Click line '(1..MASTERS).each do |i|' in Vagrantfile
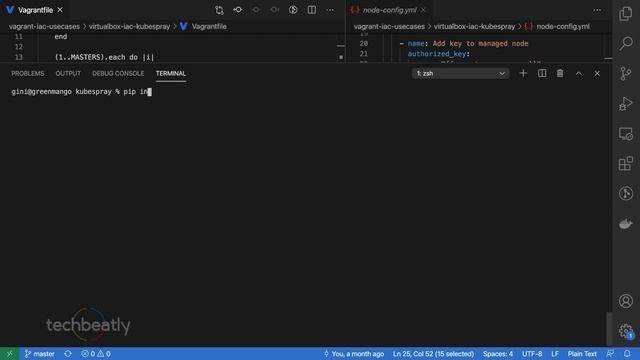The width and height of the screenshot is (640, 360). tap(104, 57)
